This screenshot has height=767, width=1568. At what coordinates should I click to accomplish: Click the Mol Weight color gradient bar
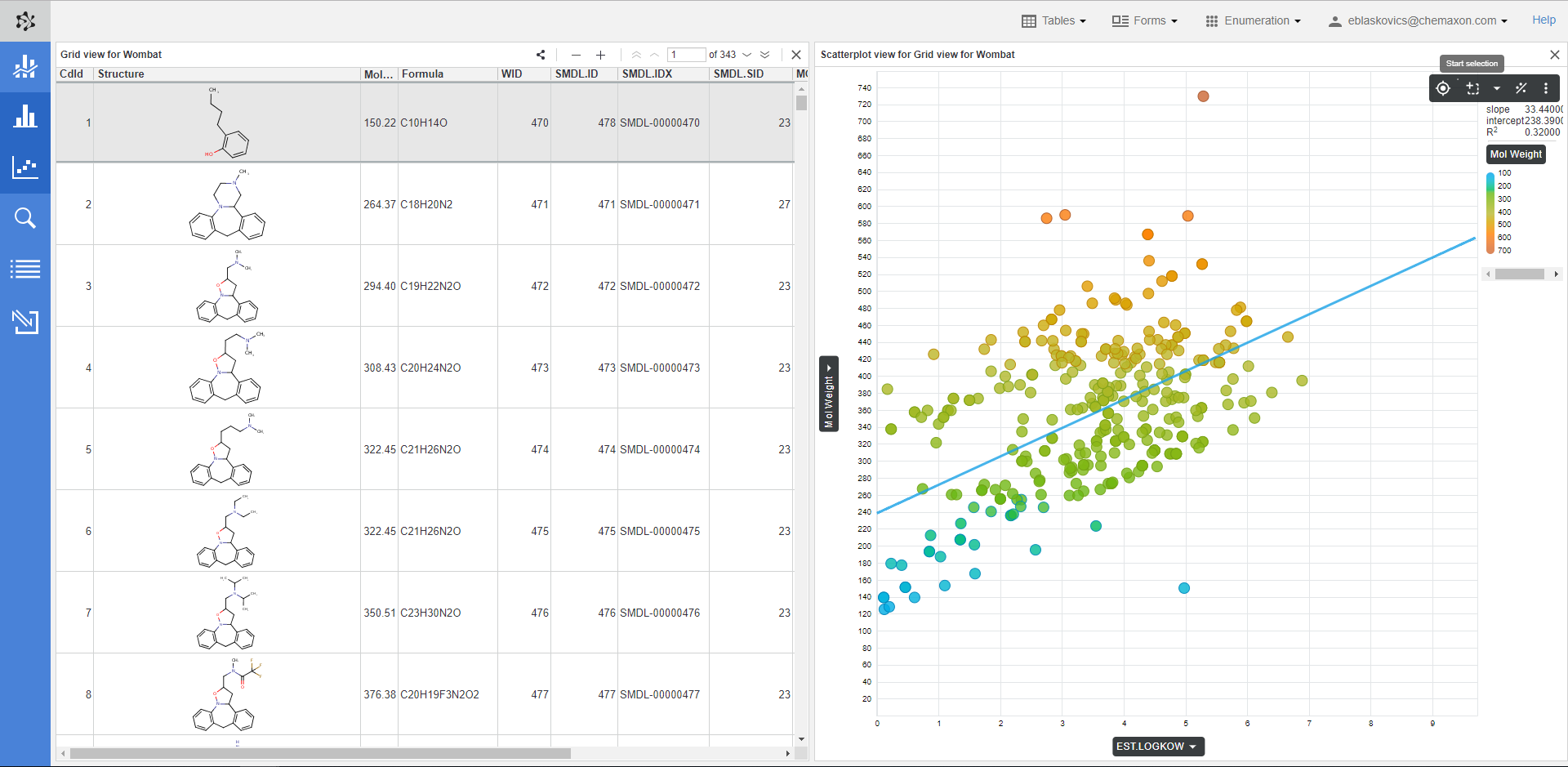point(1490,212)
